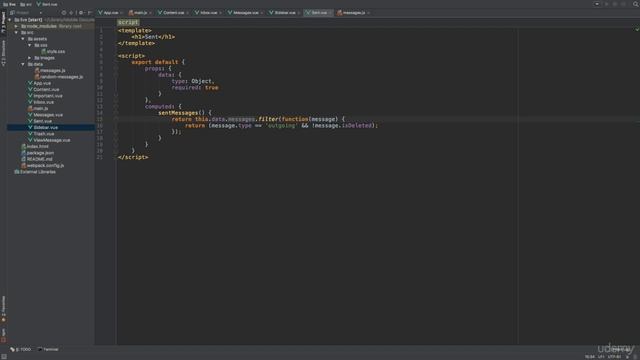This screenshot has width=640, height=360.
Task: Select index.html in the project tree
Action: (x=35, y=147)
